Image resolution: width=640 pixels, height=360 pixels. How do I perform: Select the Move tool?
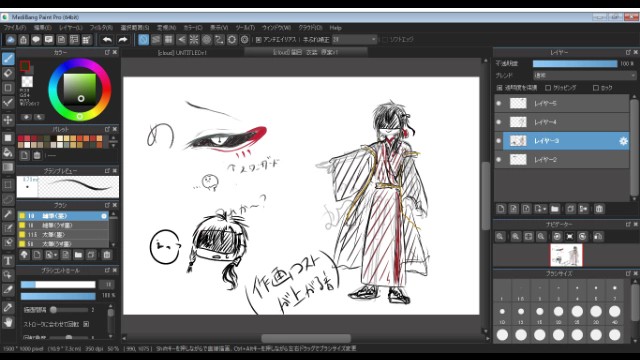[x=8, y=120]
